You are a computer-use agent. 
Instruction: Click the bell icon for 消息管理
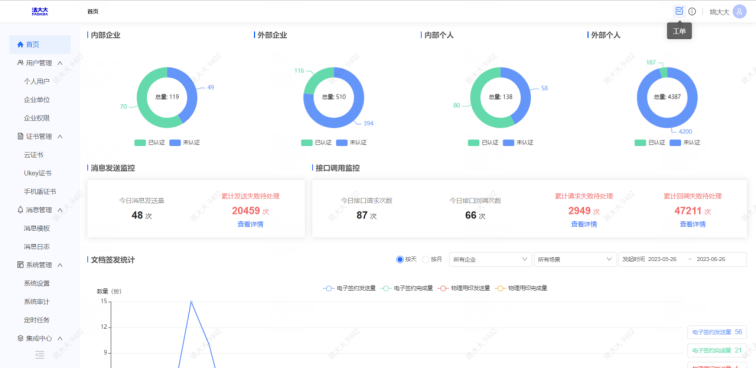click(20, 210)
